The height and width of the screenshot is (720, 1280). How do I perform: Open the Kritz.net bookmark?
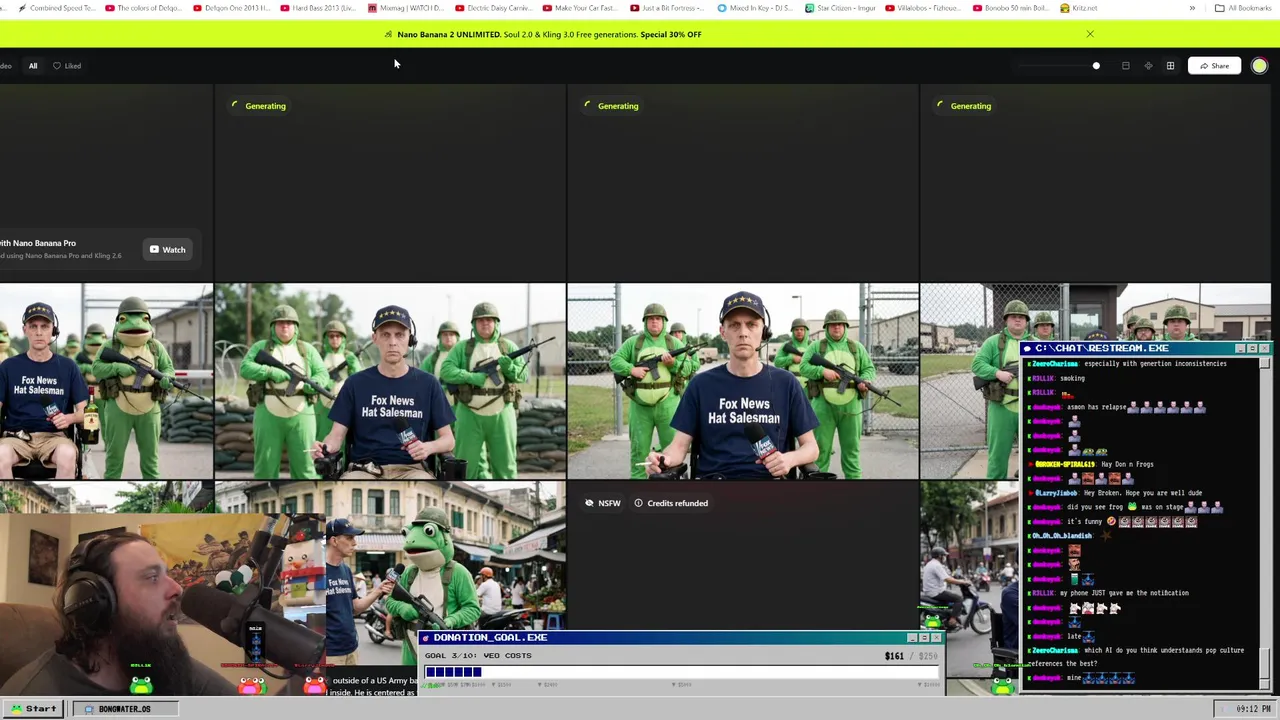1079,8
